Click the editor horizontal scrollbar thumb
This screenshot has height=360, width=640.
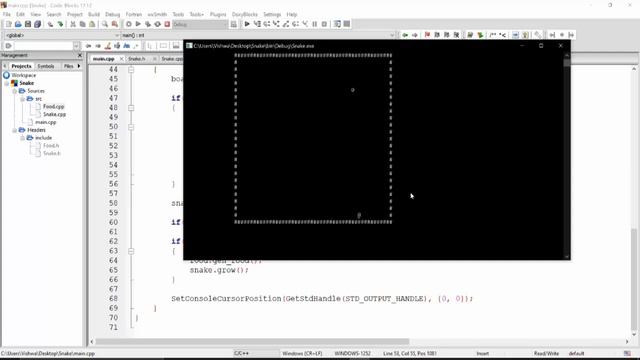pyautogui.click(x=252, y=342)
